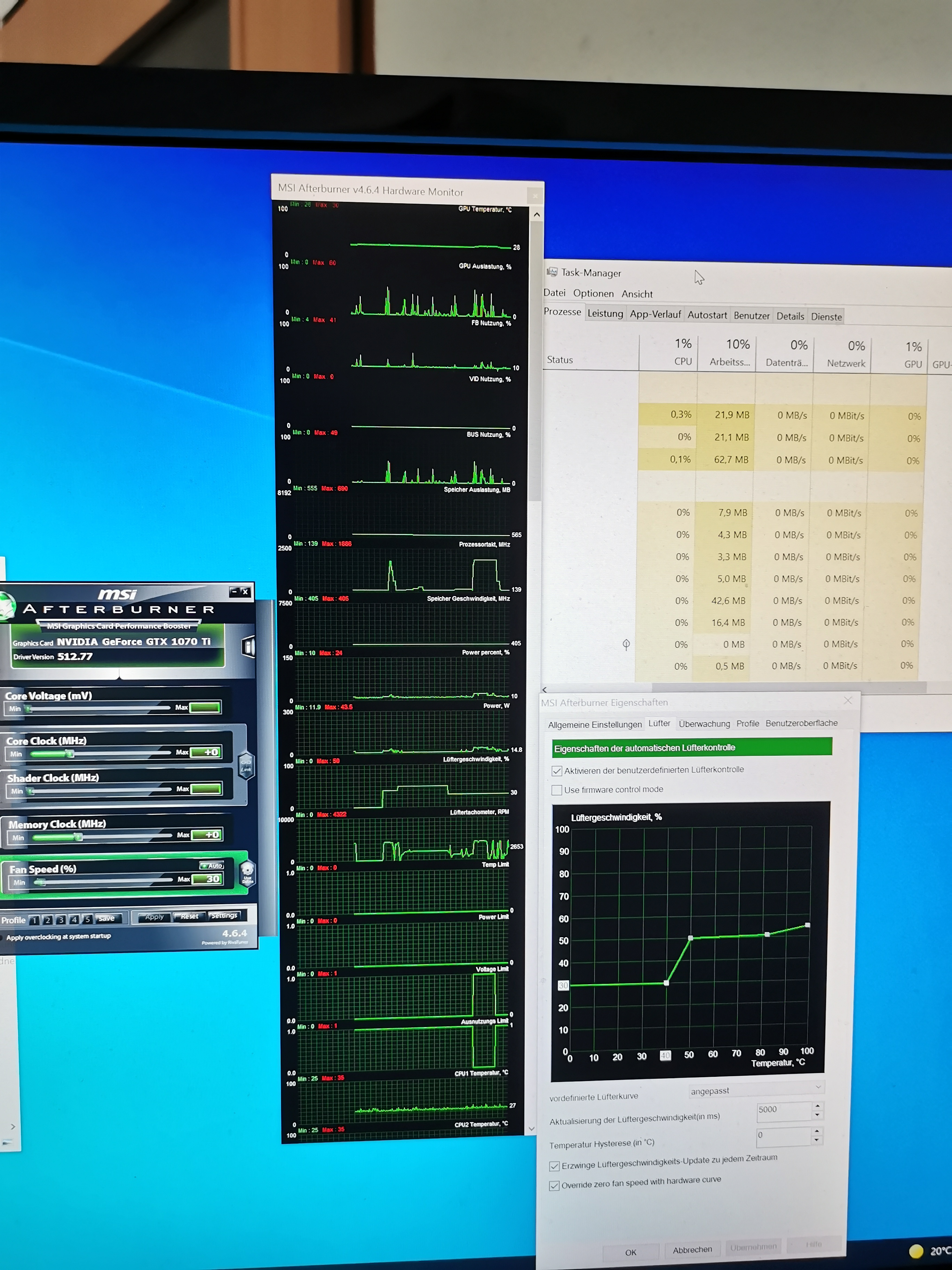Click the Task-Manager title bar icon
This screenshot has height=1270, width=952.
pyautogui.click(x=552, y=272)
